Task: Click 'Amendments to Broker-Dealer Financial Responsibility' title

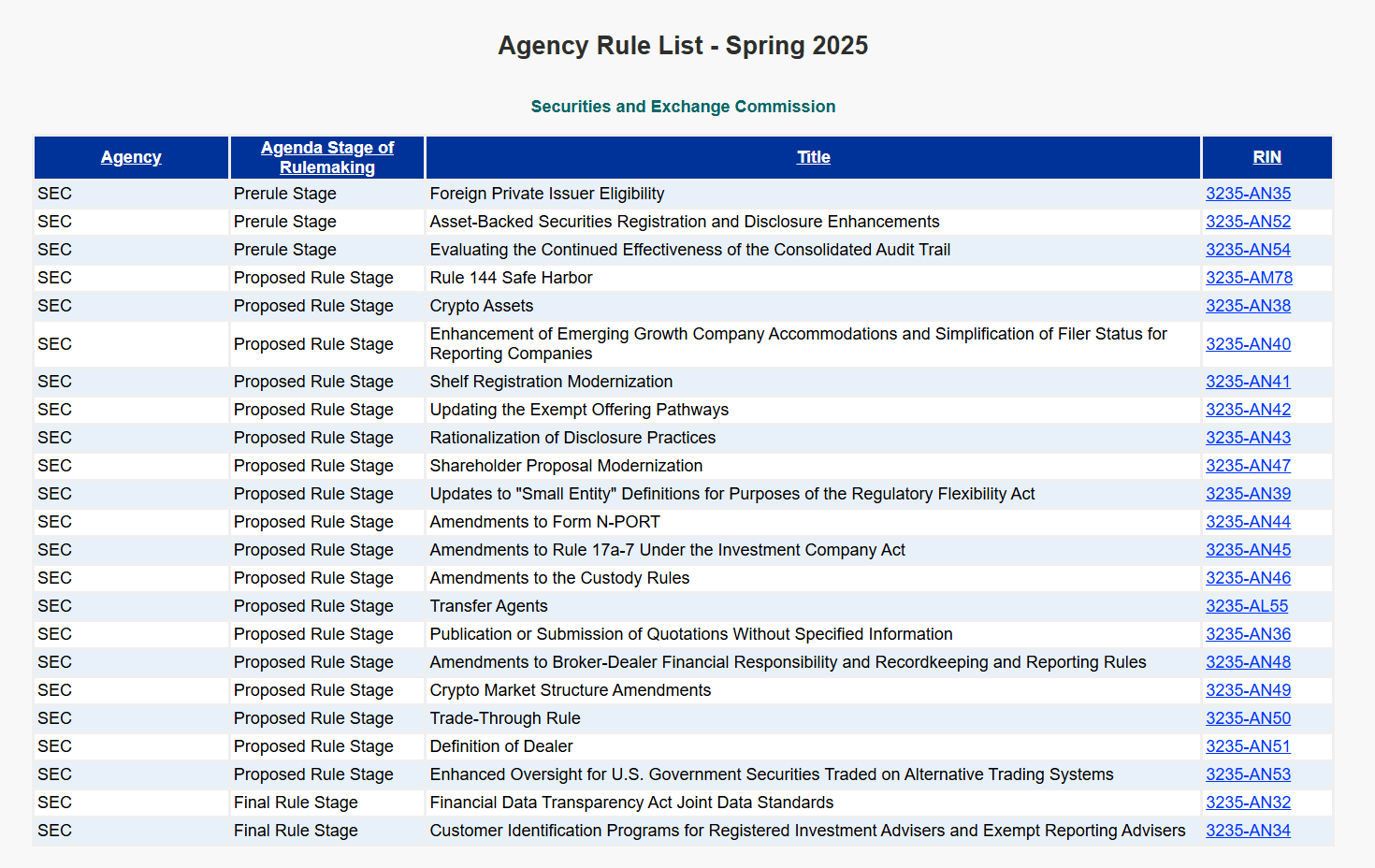Action: [x=788, y=662]
